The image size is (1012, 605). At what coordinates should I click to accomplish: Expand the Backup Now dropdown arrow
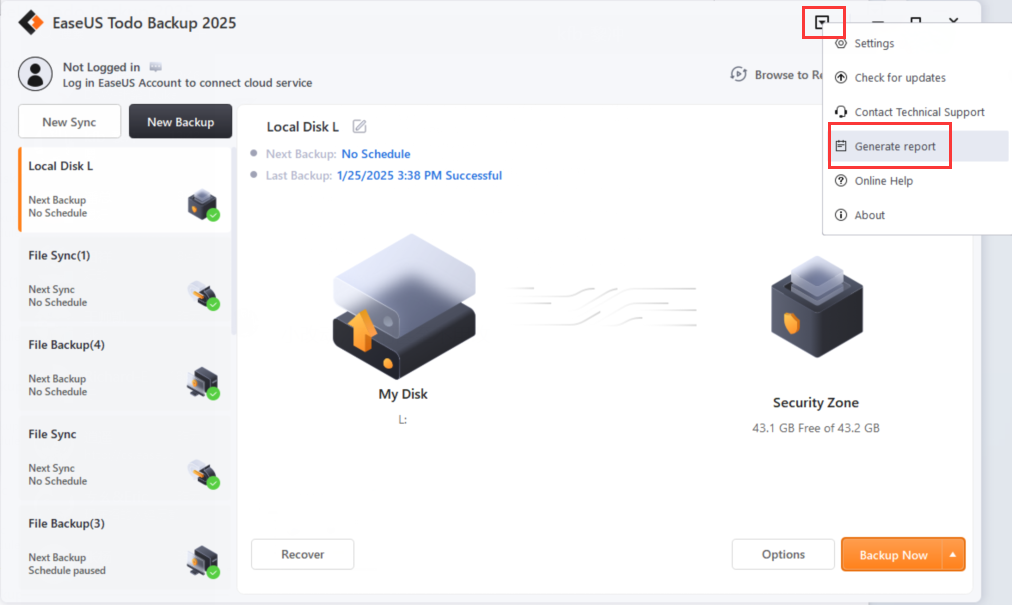pos(953,555)
